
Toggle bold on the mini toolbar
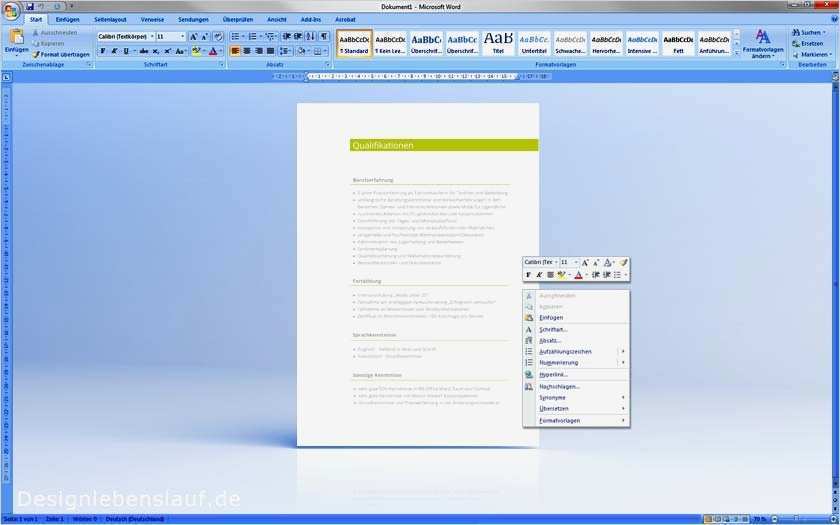[528, 275]
